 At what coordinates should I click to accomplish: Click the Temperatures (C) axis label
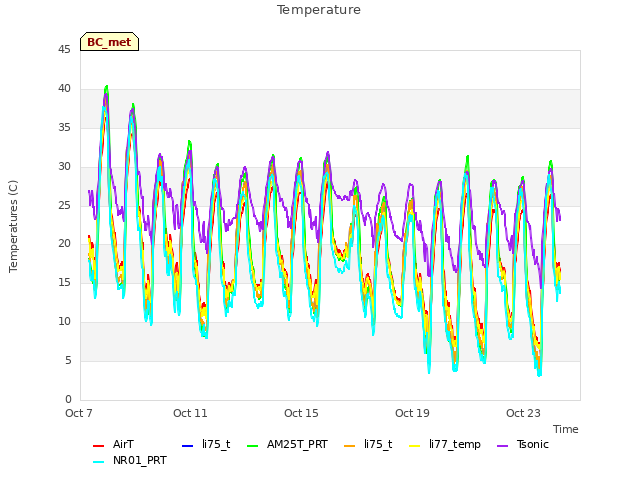point(13,226)
